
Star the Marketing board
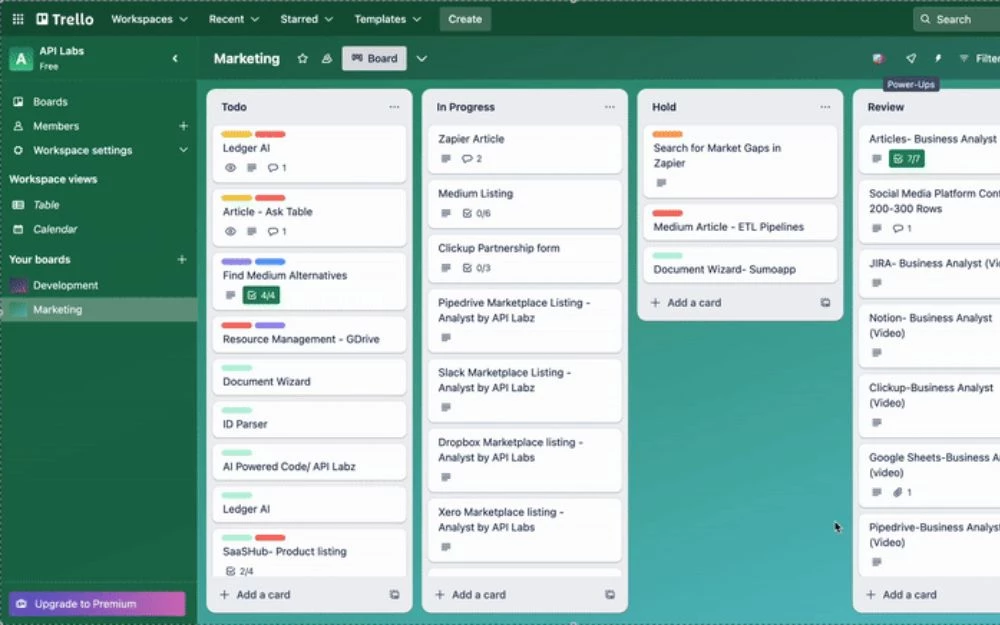click(x=302, y=59)
